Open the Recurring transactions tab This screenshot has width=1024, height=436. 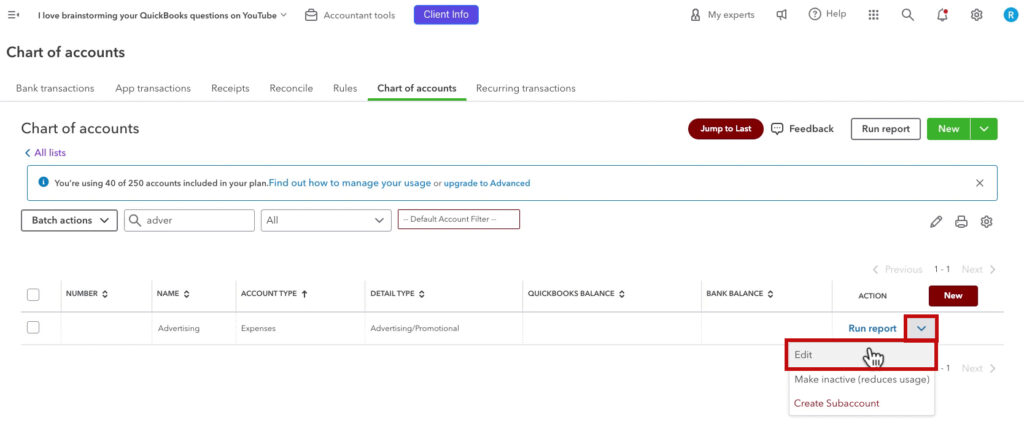[x=526, y=88]
